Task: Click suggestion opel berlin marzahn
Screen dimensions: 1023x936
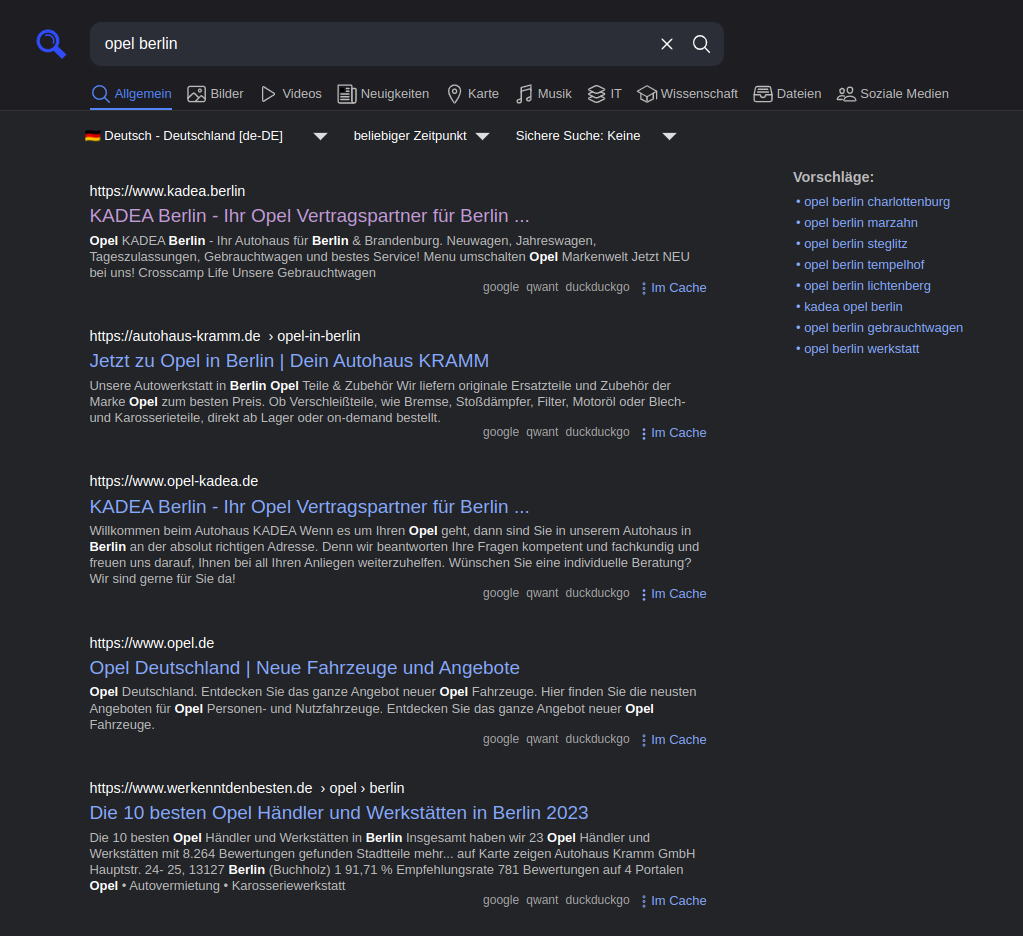Action: (861, 223)
